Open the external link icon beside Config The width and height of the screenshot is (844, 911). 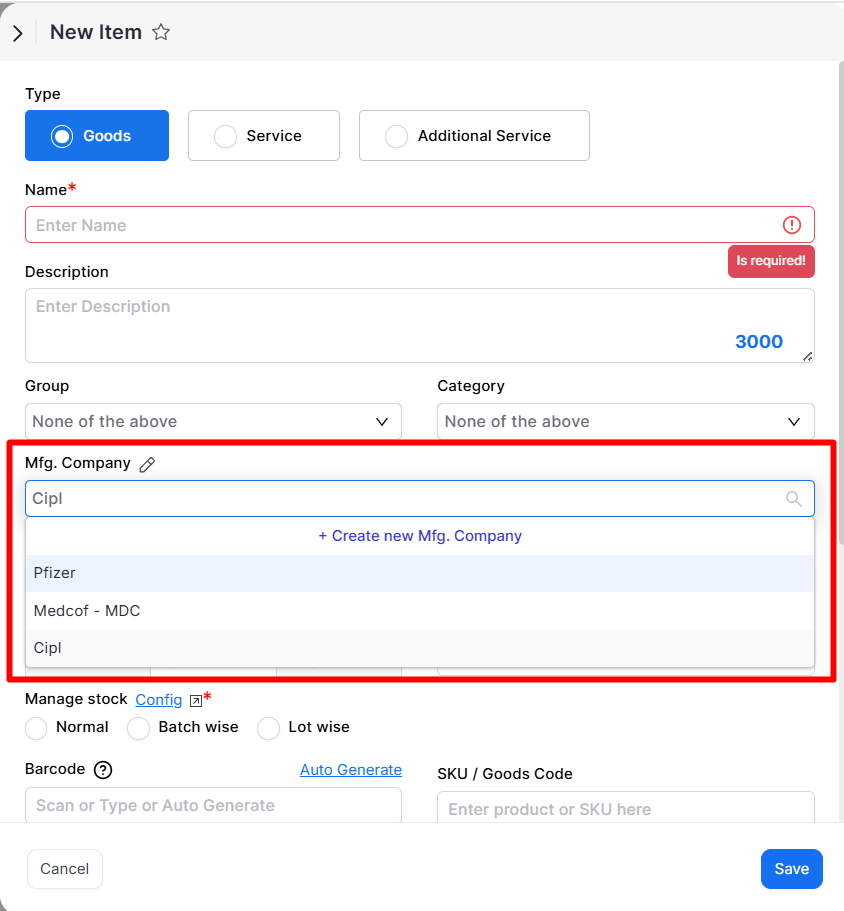(196, 701)
